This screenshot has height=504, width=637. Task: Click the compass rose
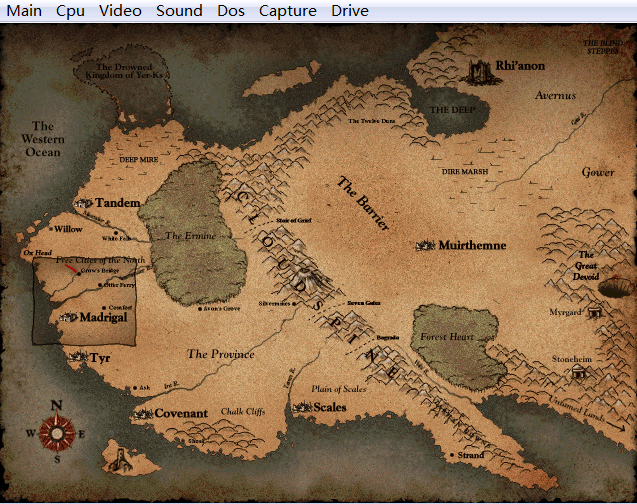[56, 433]
